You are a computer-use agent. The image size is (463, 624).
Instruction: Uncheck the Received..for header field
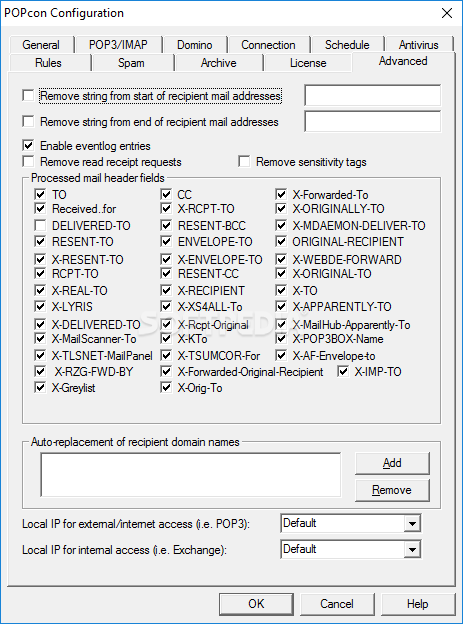[40, 209]
